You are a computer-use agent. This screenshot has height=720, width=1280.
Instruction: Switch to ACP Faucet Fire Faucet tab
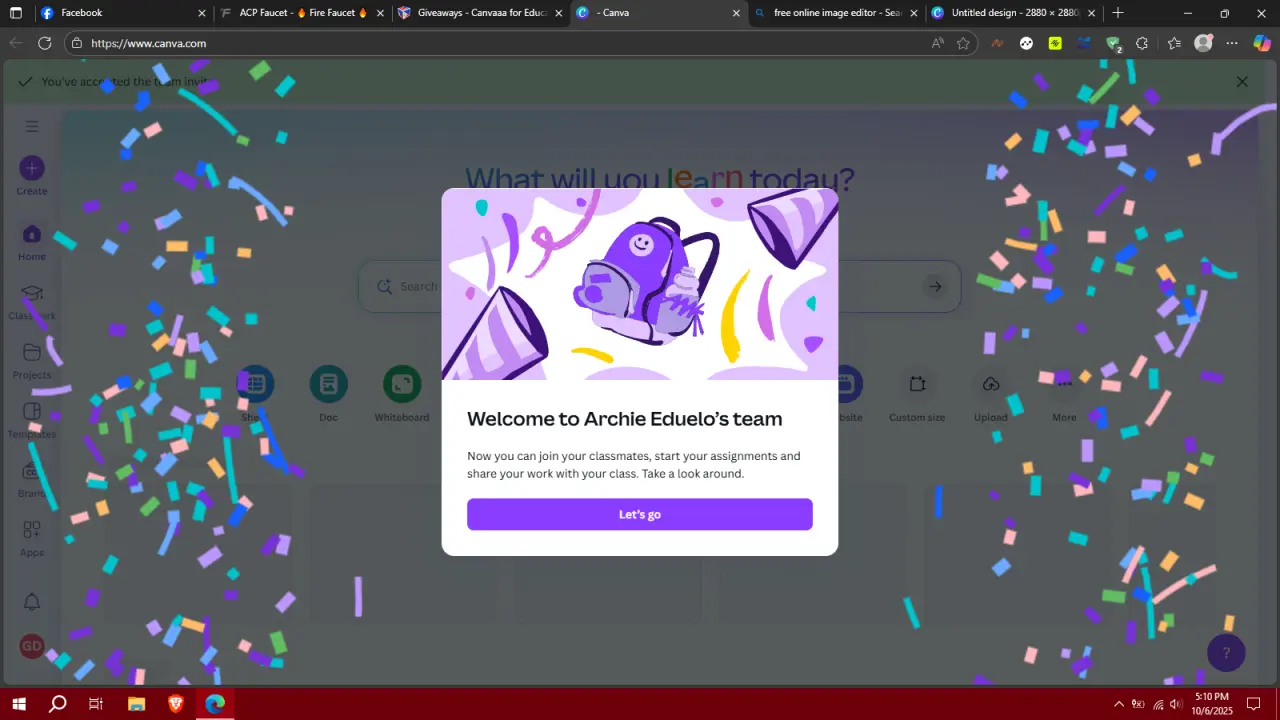click(302, 13)
